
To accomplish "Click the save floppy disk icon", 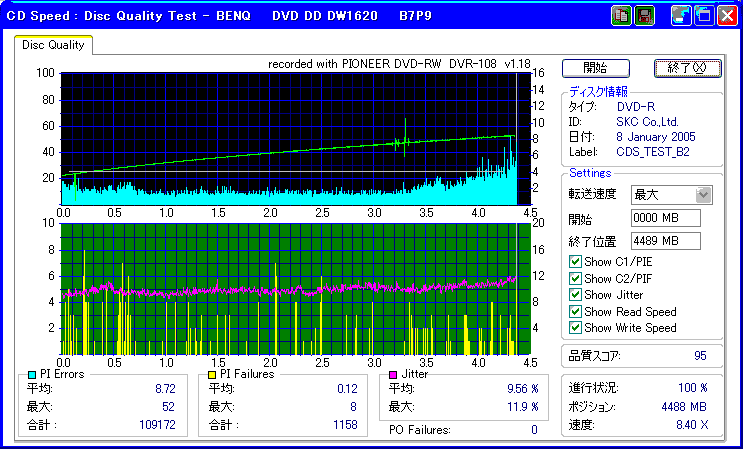I will tap(643, 16).
